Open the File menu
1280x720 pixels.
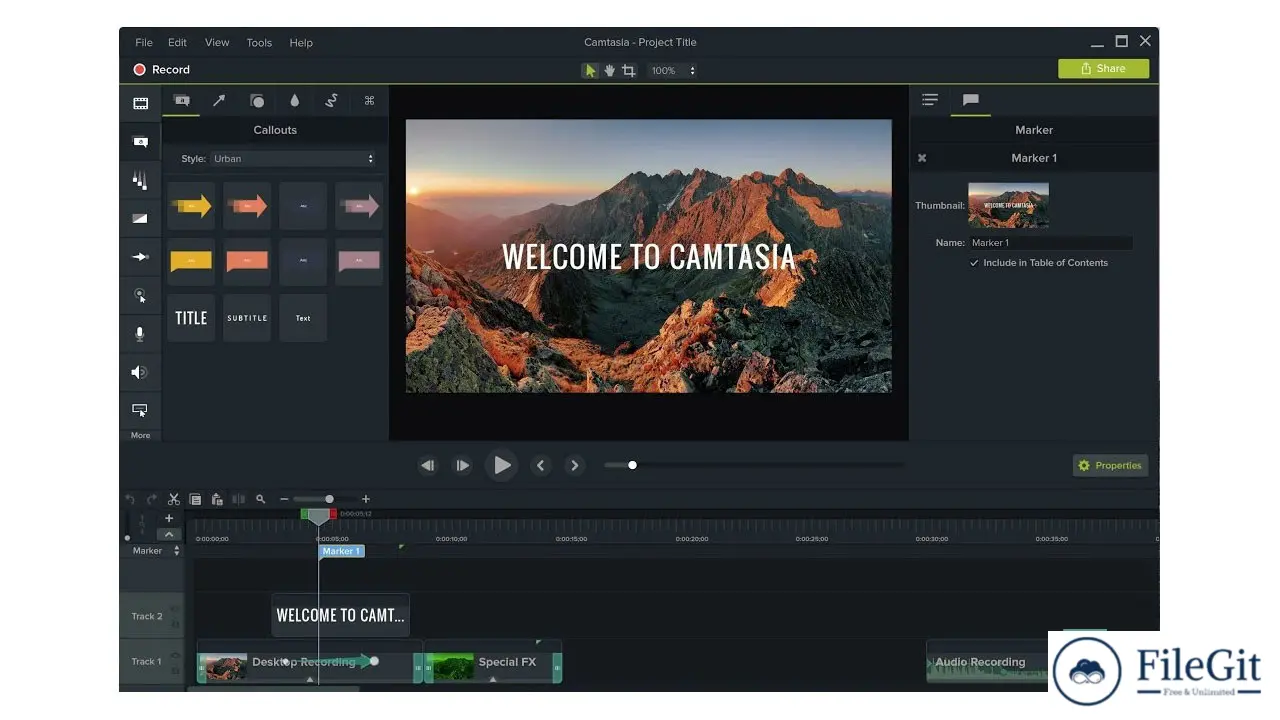pyautogui.click(x=144, y=43)
